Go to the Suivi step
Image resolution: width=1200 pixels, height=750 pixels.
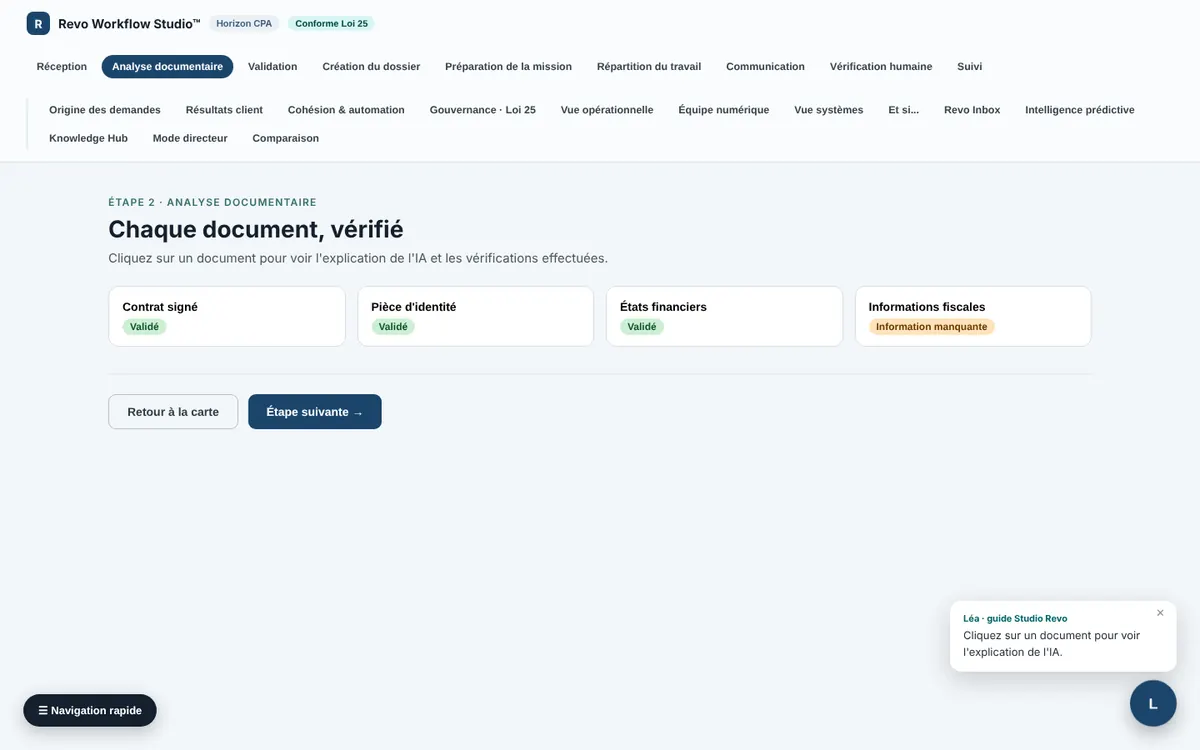click(x=969, y=67)
